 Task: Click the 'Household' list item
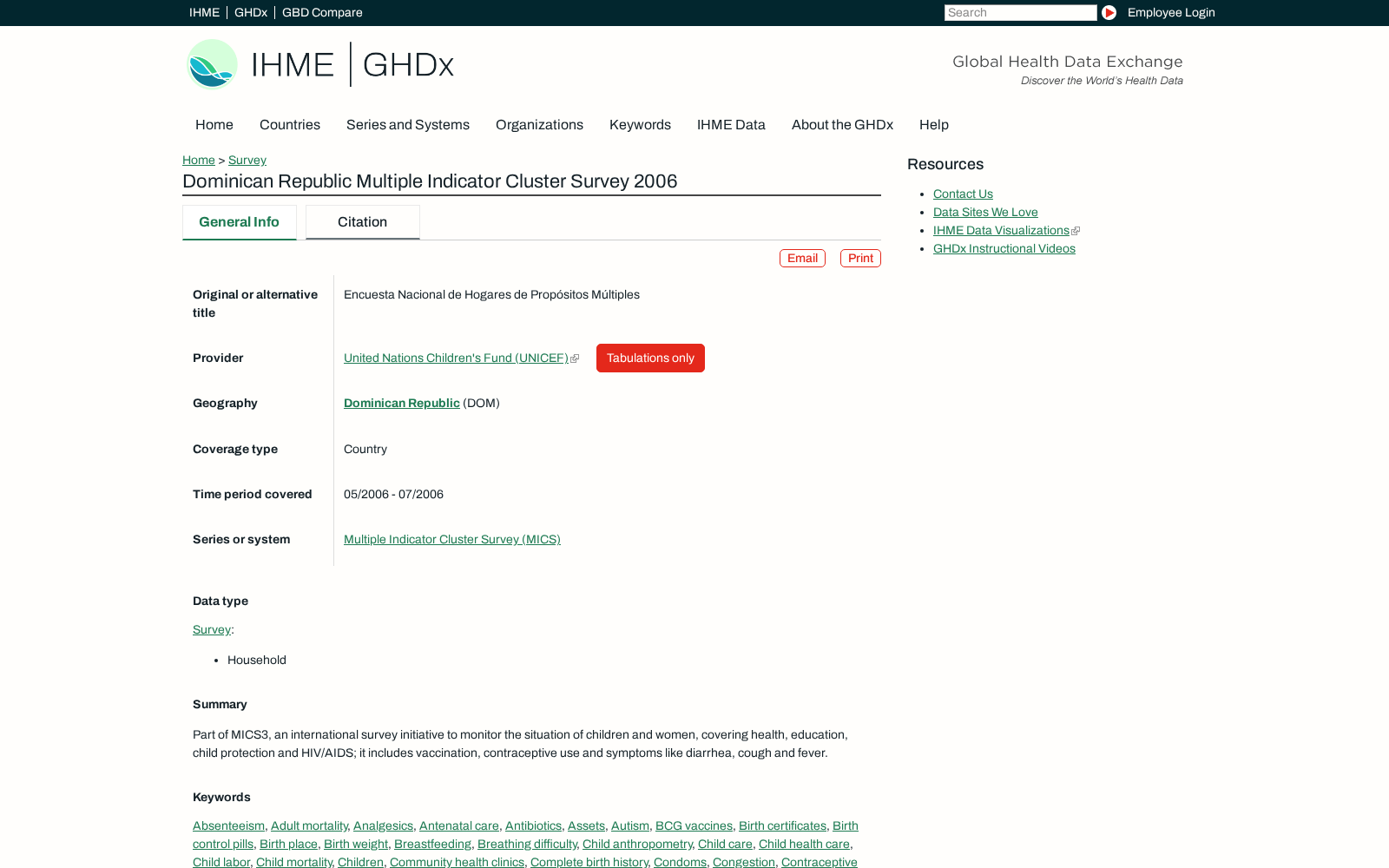click(257, 660)
